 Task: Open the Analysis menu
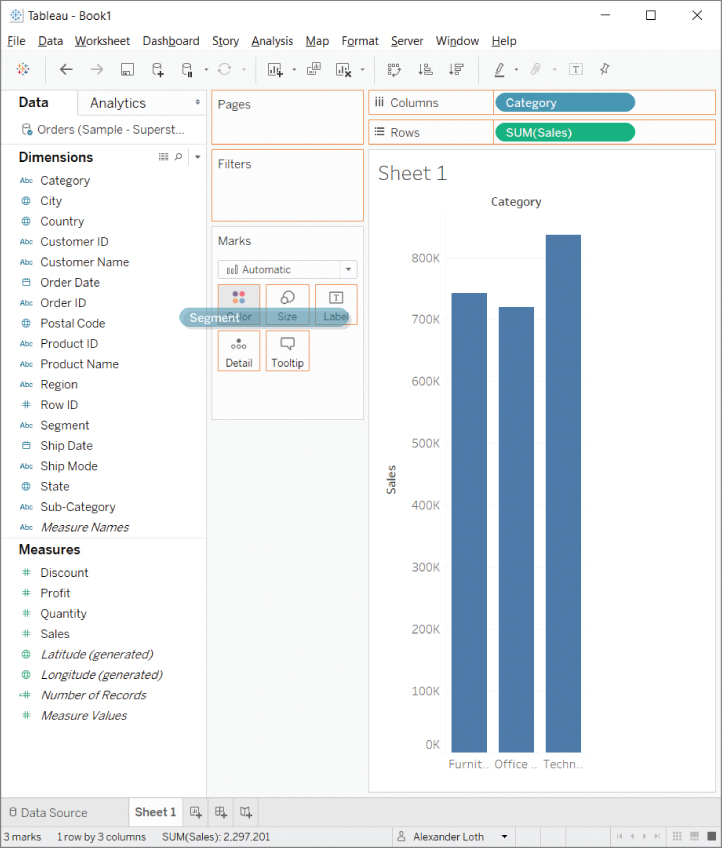pyautogui.click(x=272, y=41)
